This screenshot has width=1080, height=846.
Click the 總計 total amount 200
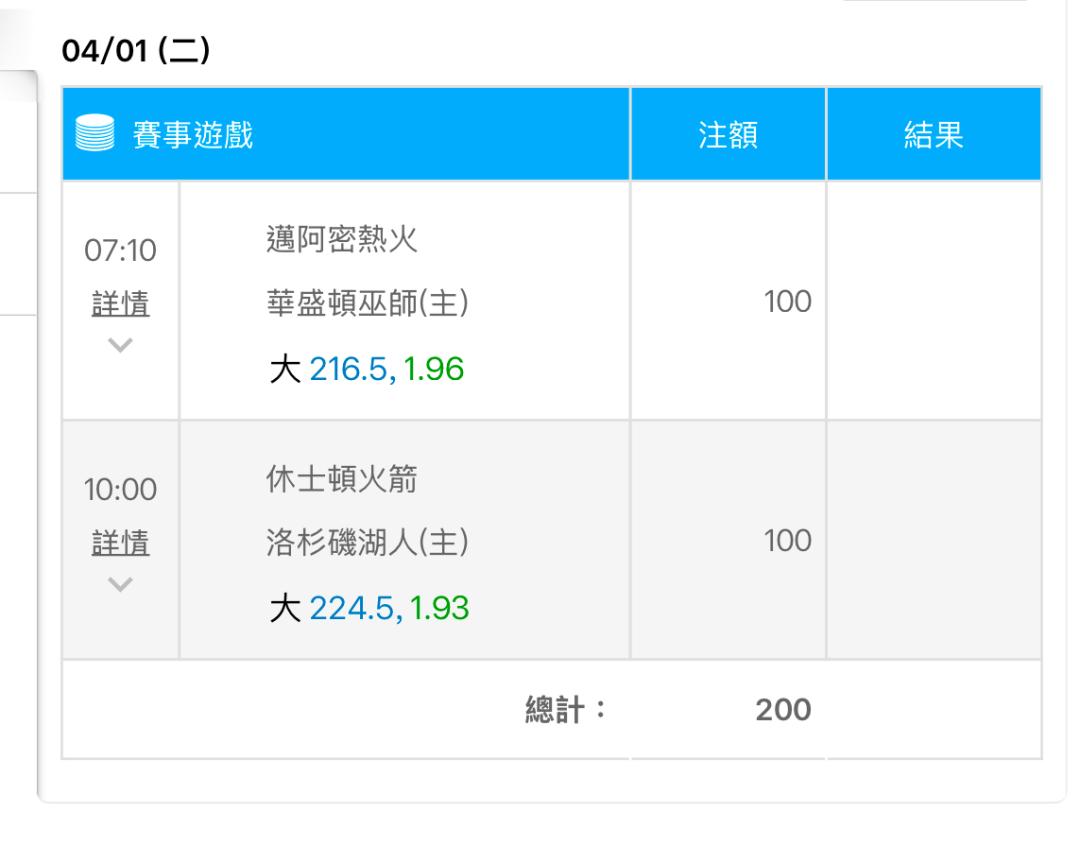coord(783,710)
